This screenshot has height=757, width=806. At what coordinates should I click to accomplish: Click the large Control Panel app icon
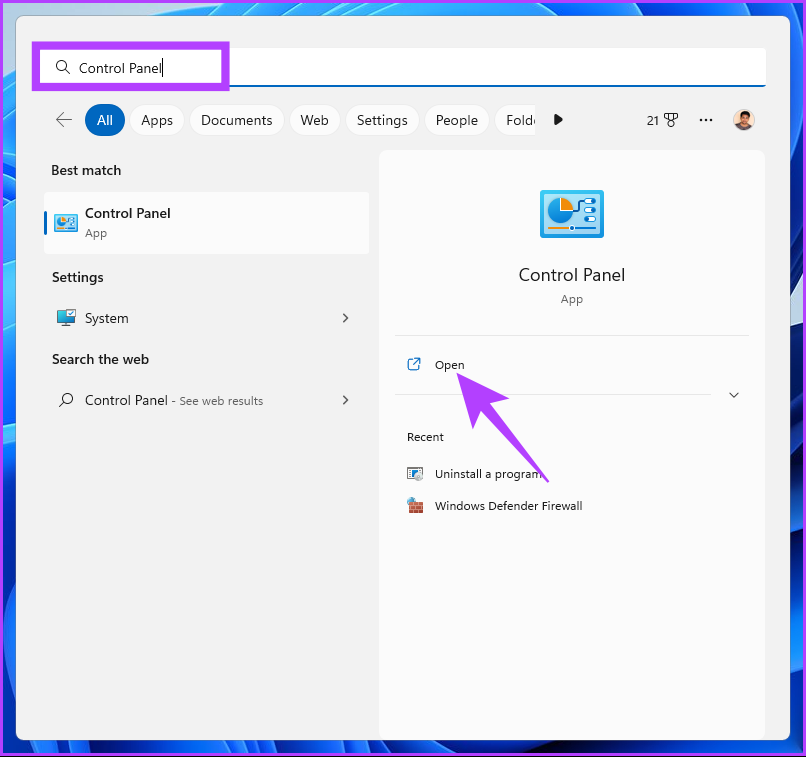[x=571, y=214]
